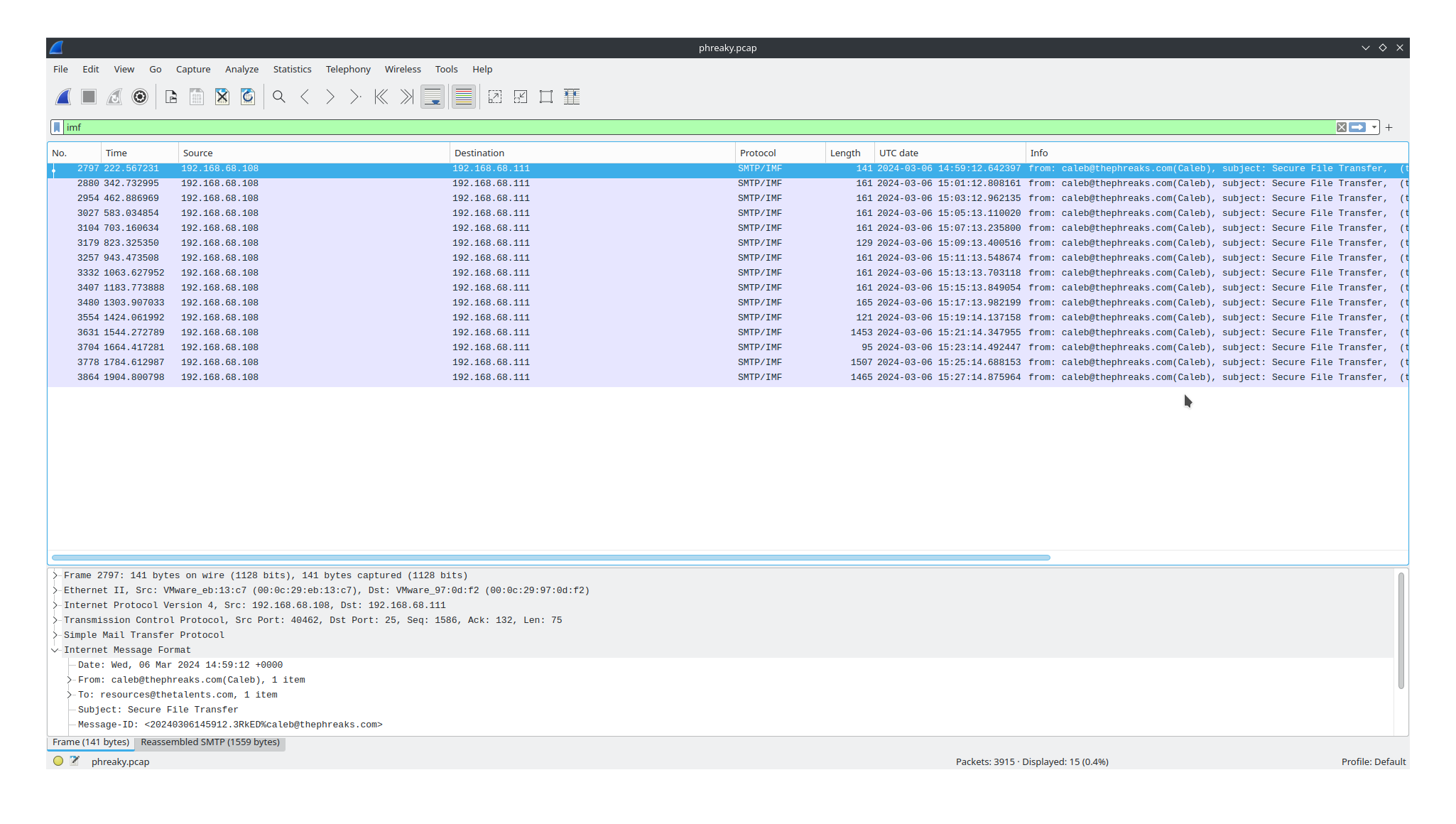Click the open capture file icon
Screen dimensions: 1456x824
click(x=171, y=97)
